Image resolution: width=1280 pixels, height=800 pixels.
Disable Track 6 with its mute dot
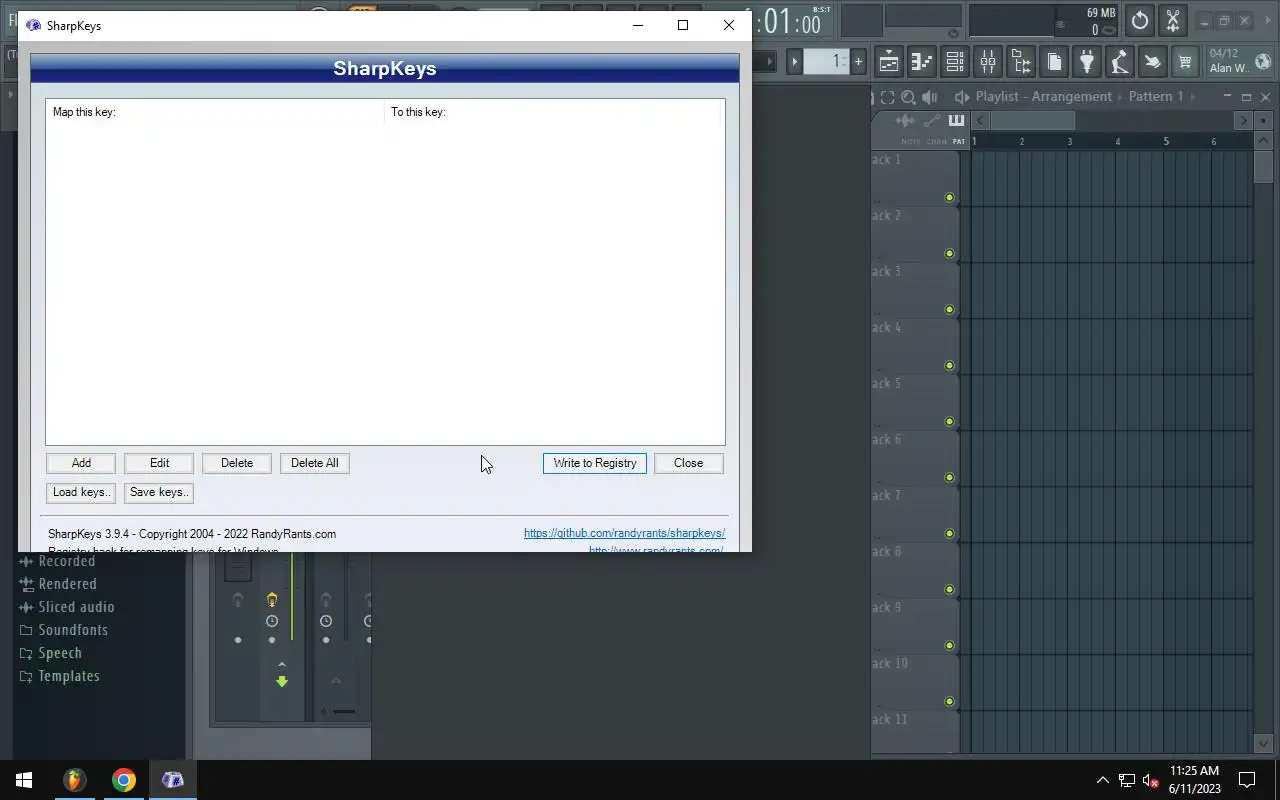[x=949, y=478]
